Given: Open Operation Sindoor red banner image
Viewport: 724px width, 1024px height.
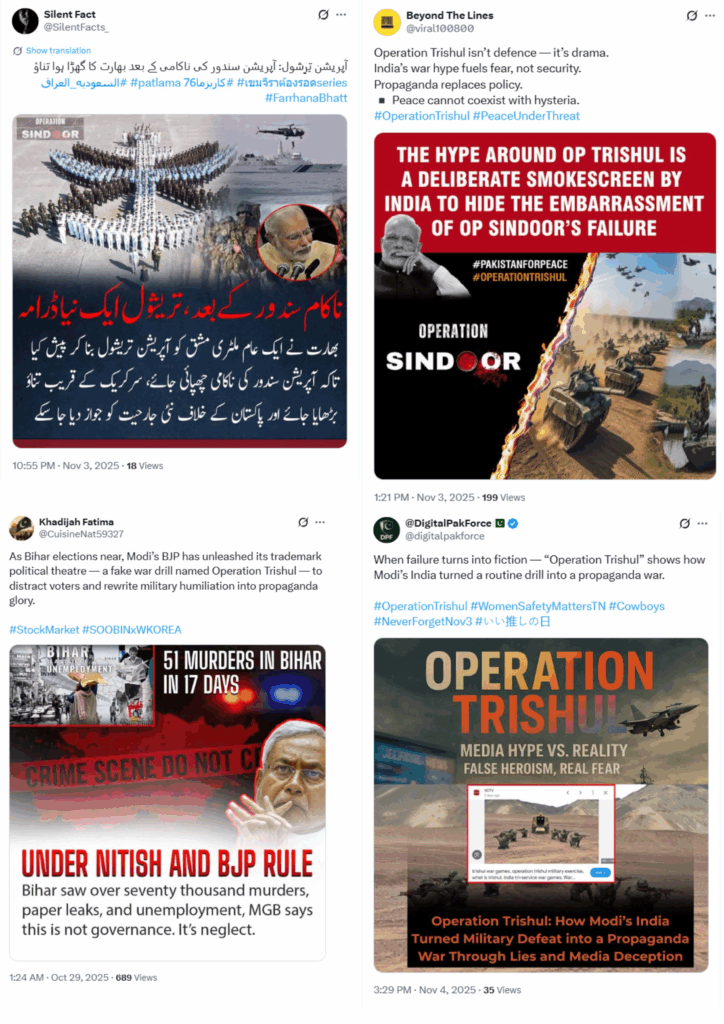Looking at the screenshot, I should pos(545,306).
